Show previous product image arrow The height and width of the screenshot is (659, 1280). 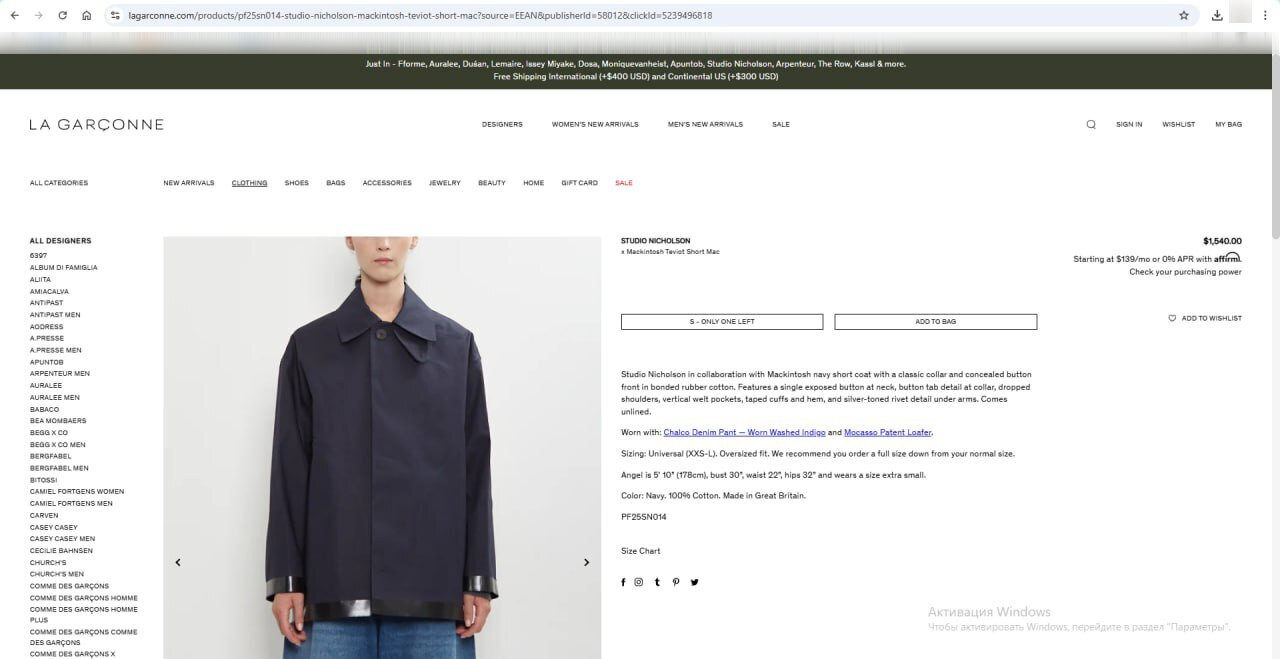(178, 562)
